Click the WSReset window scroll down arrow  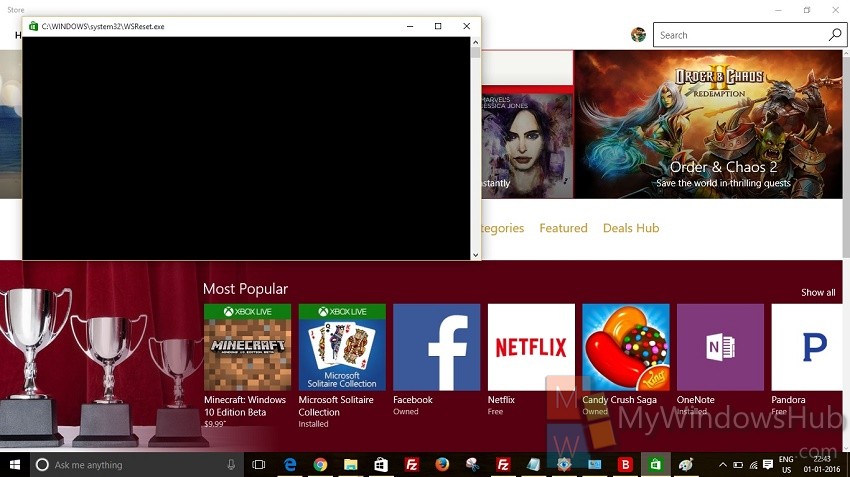pos(475,255)
